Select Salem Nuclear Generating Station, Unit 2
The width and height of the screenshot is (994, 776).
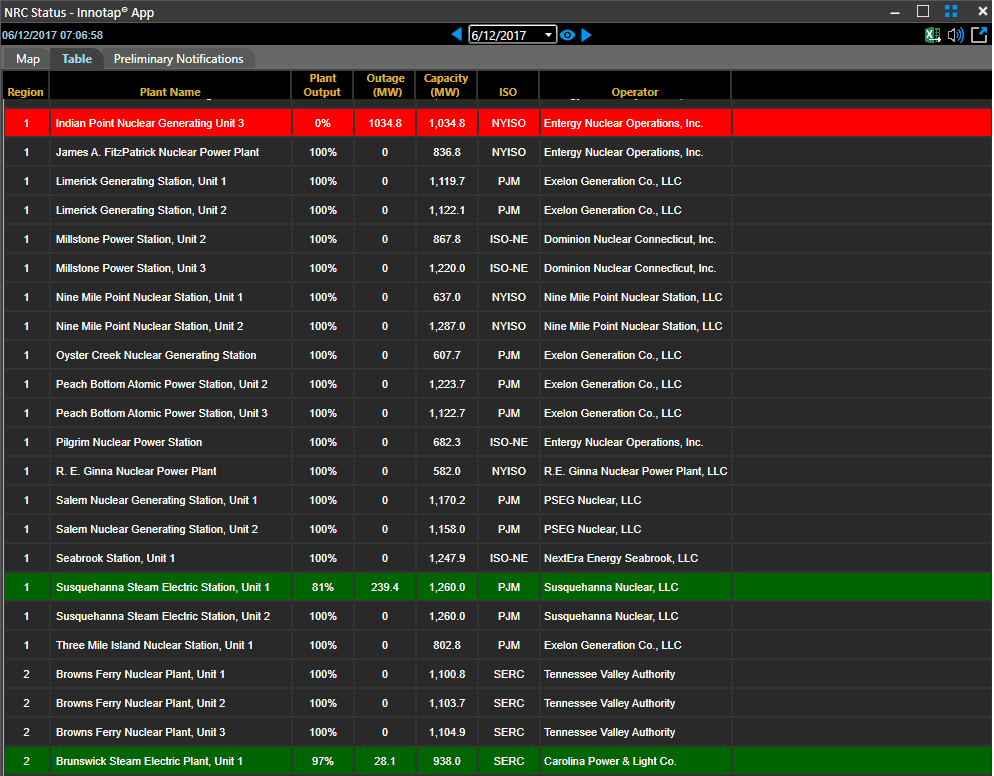pyautogui.click(x=157, y=529)
